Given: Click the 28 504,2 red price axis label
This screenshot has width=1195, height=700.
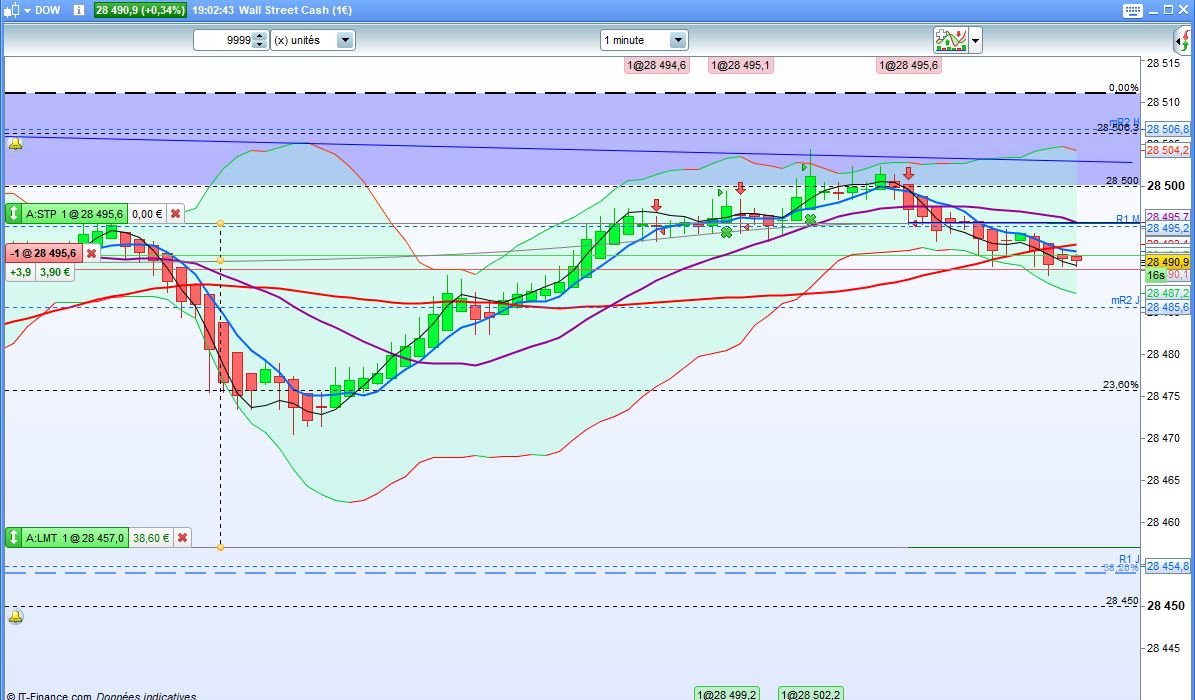Looking at the screenshot, I should pos(1168,150).
